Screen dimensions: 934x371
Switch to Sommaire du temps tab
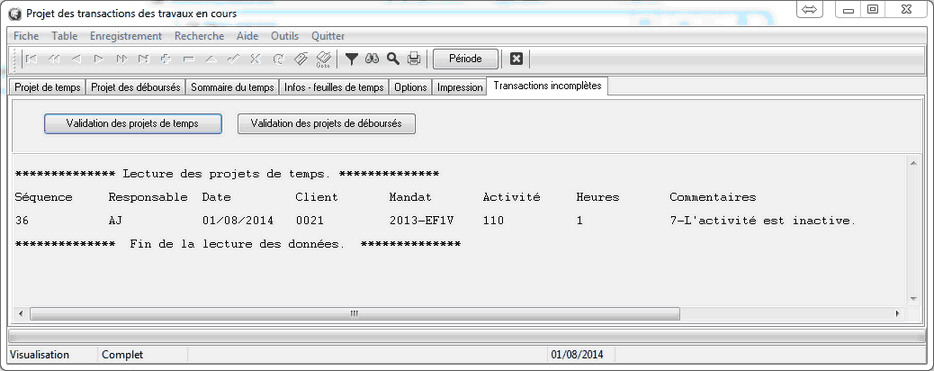point(232,88)
